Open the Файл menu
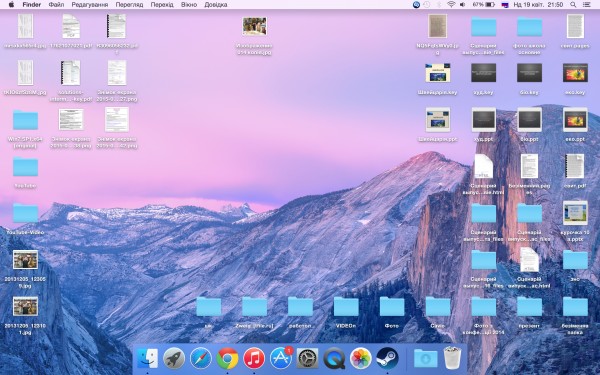600x375 pixels. coord(56,5)
